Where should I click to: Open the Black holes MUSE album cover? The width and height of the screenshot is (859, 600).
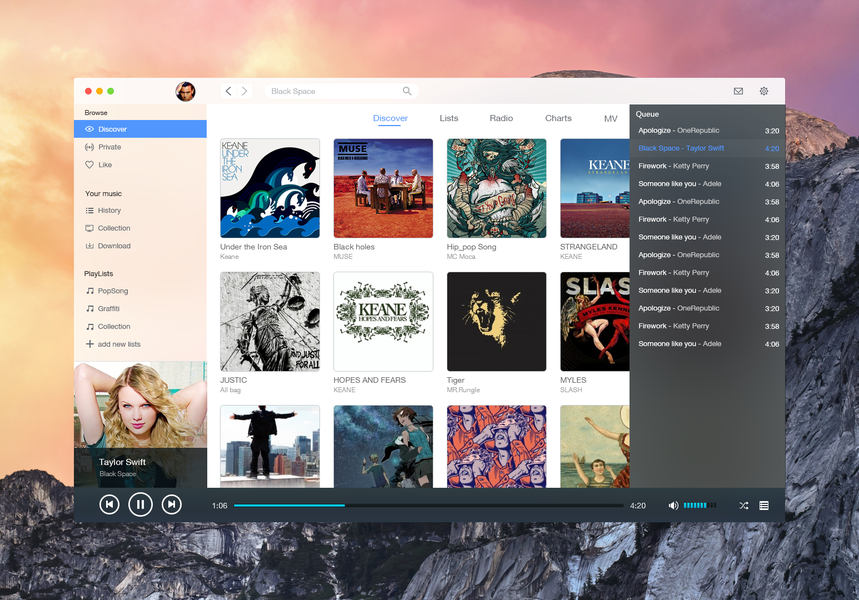click(383, 188)
